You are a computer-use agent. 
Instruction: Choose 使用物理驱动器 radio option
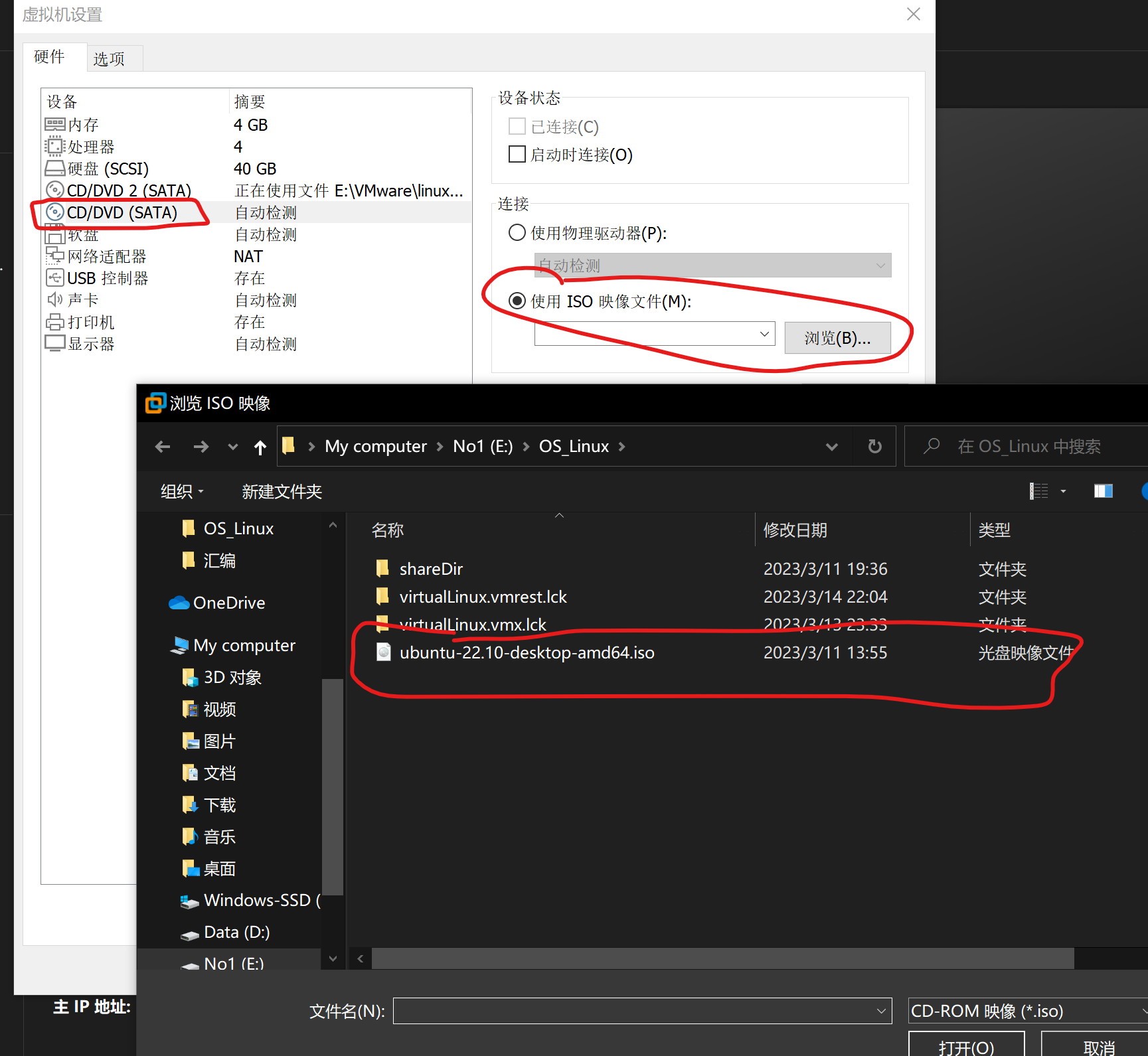517,233
